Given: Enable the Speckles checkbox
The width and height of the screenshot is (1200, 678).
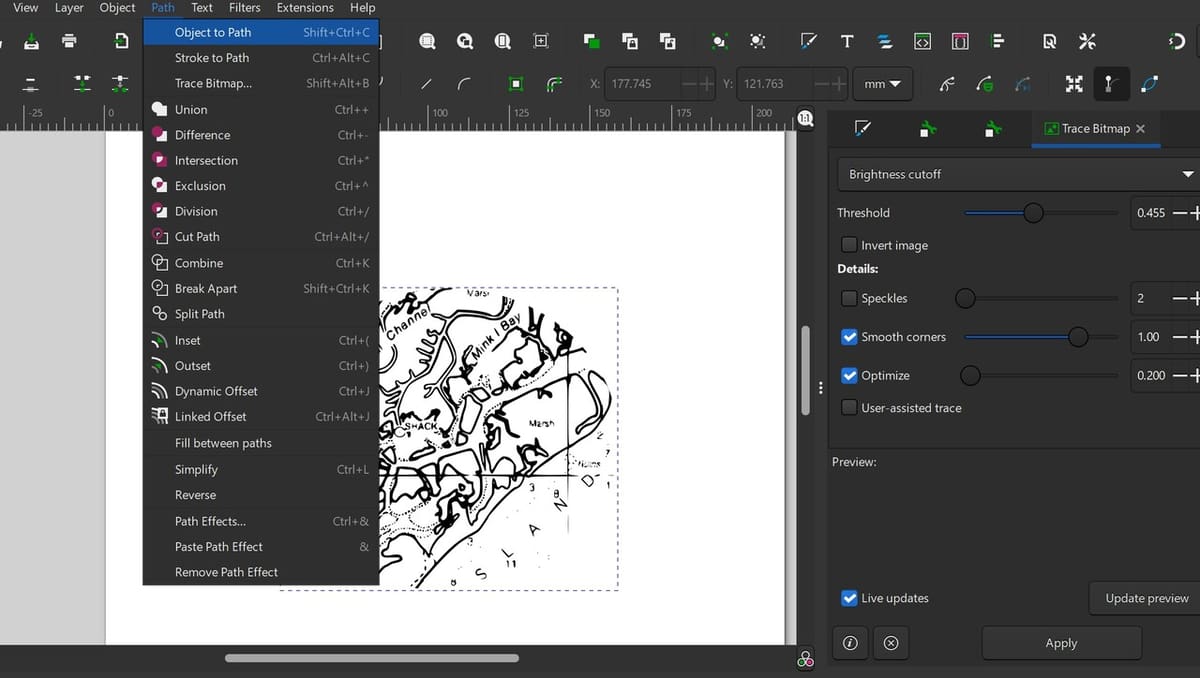Looking at the screenshot, I should click(849, 298).
